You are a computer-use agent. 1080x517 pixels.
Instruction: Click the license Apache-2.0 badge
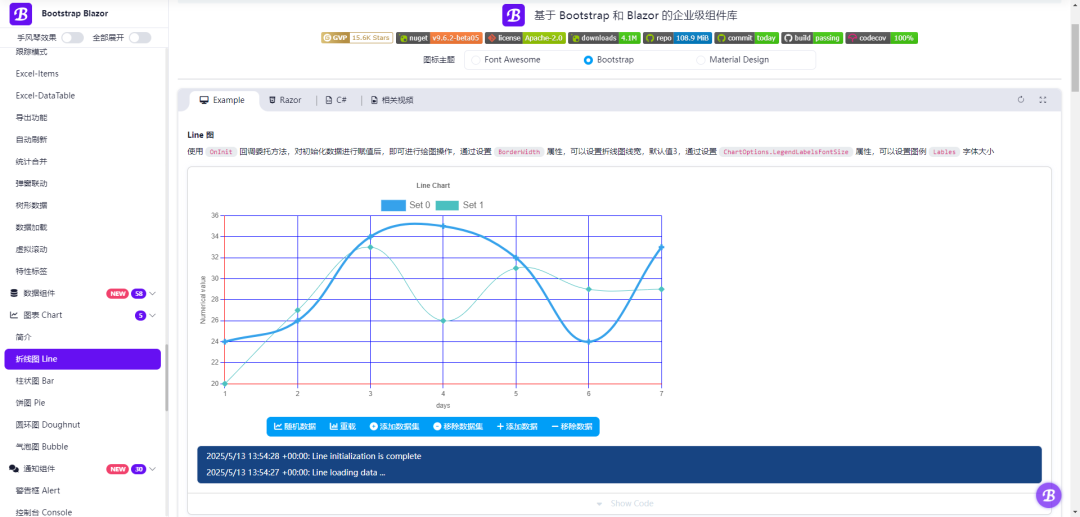pos(525,38)
